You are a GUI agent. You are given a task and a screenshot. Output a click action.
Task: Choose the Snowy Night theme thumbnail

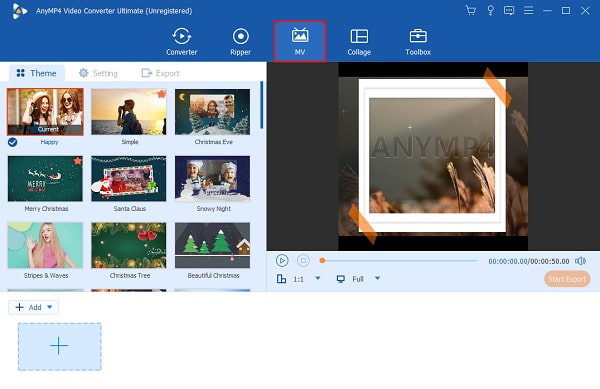[x=212, y=179]
